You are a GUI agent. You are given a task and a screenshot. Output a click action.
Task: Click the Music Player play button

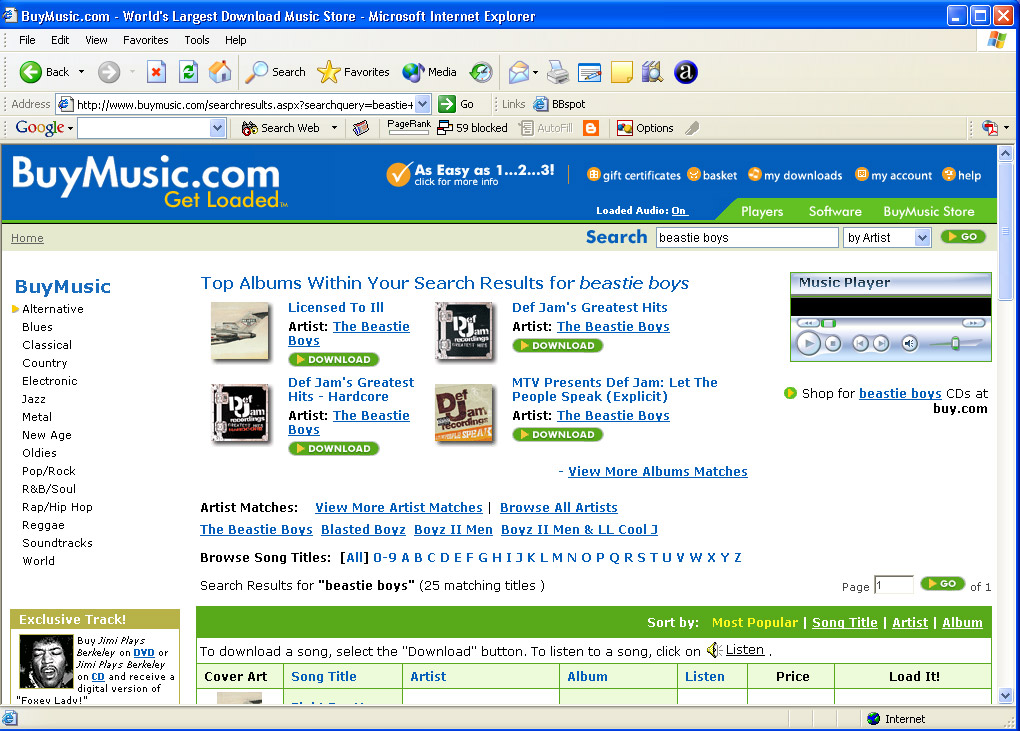click(x=809, y=343)
